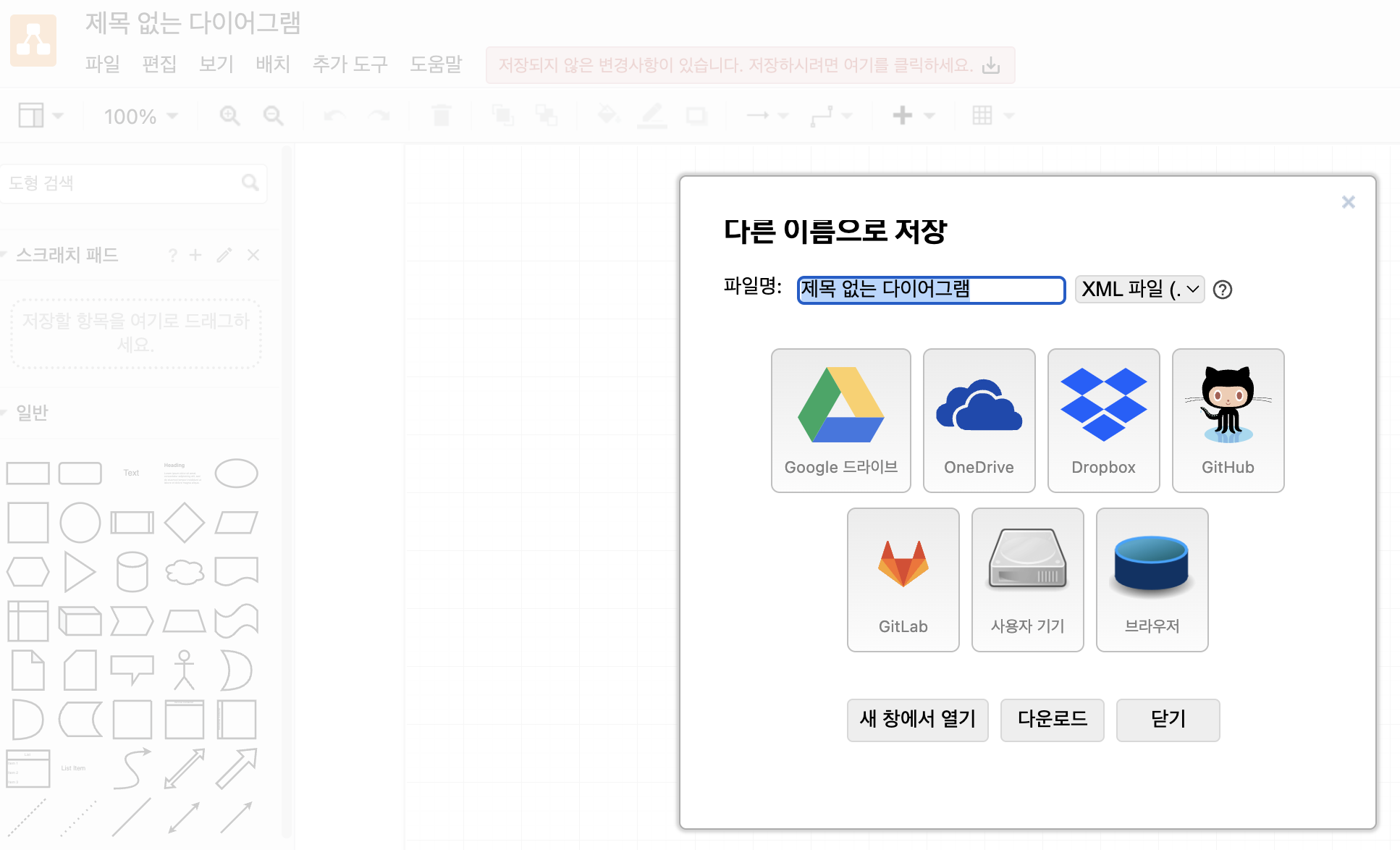Screen dimensions: 1400x850
Task: Click the 다운로드 button
Action: click(1052, 720)
